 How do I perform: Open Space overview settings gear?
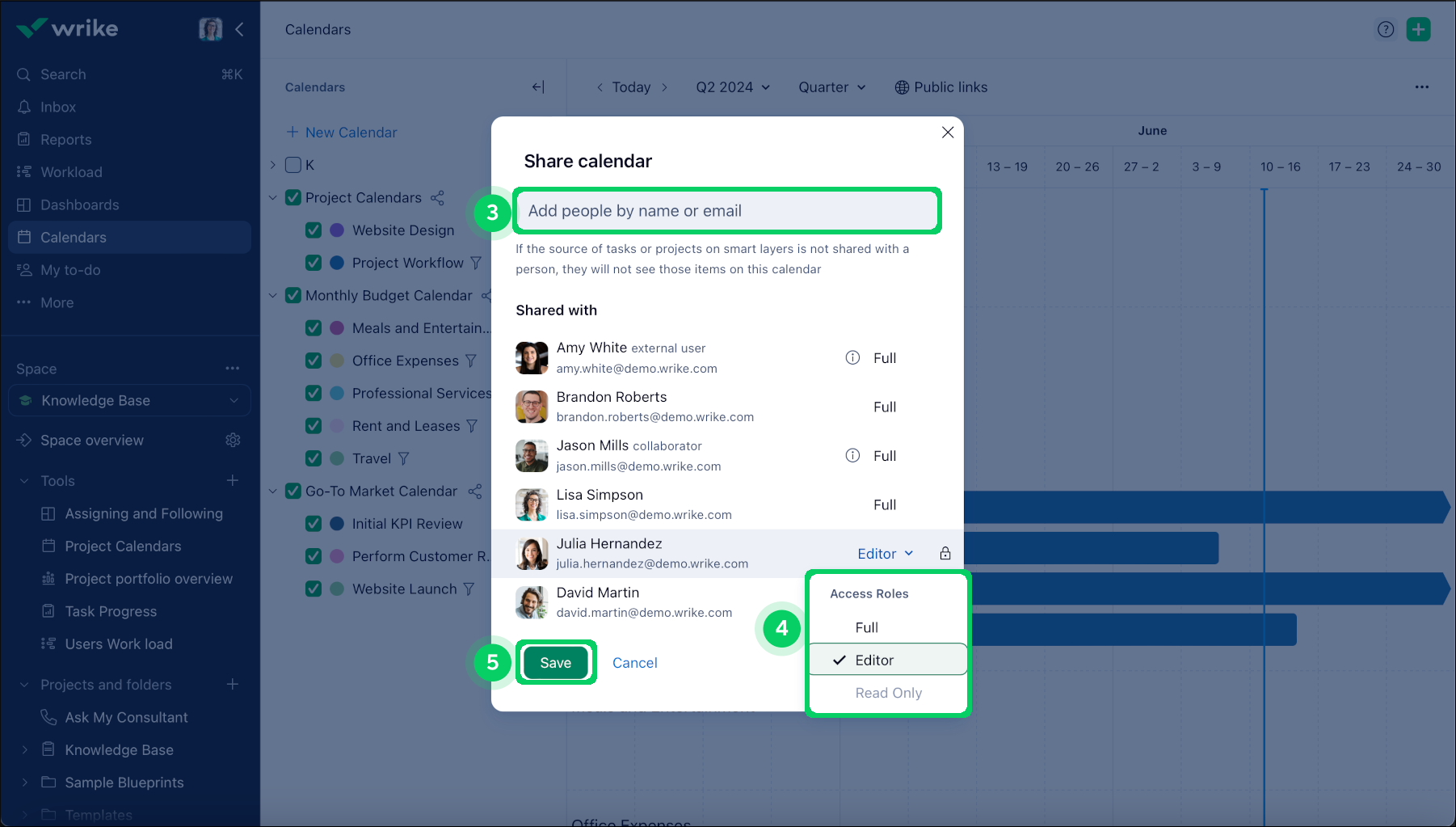pyautogui.click(x=233, y=441)
